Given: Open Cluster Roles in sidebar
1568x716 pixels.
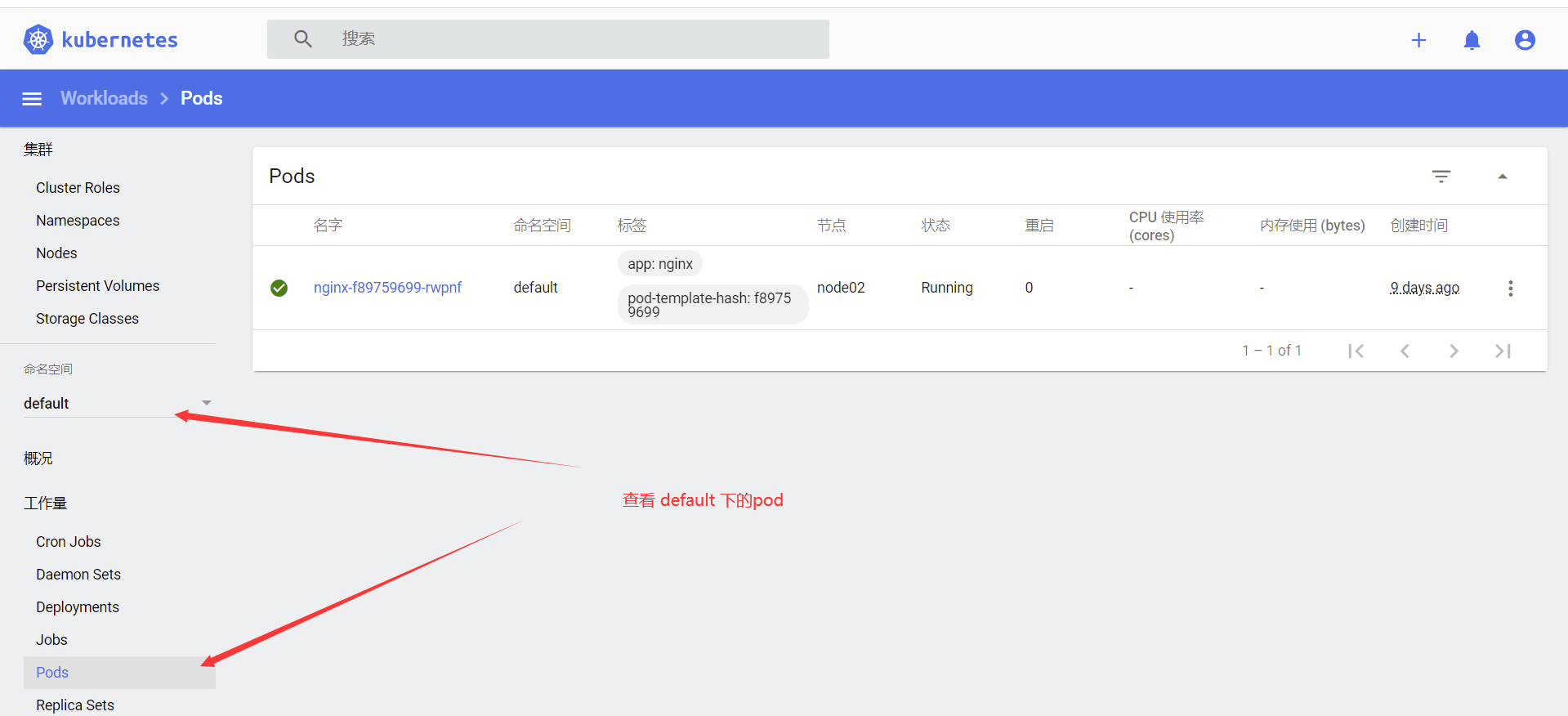Looking at the screenshot, I should point(78,188).
